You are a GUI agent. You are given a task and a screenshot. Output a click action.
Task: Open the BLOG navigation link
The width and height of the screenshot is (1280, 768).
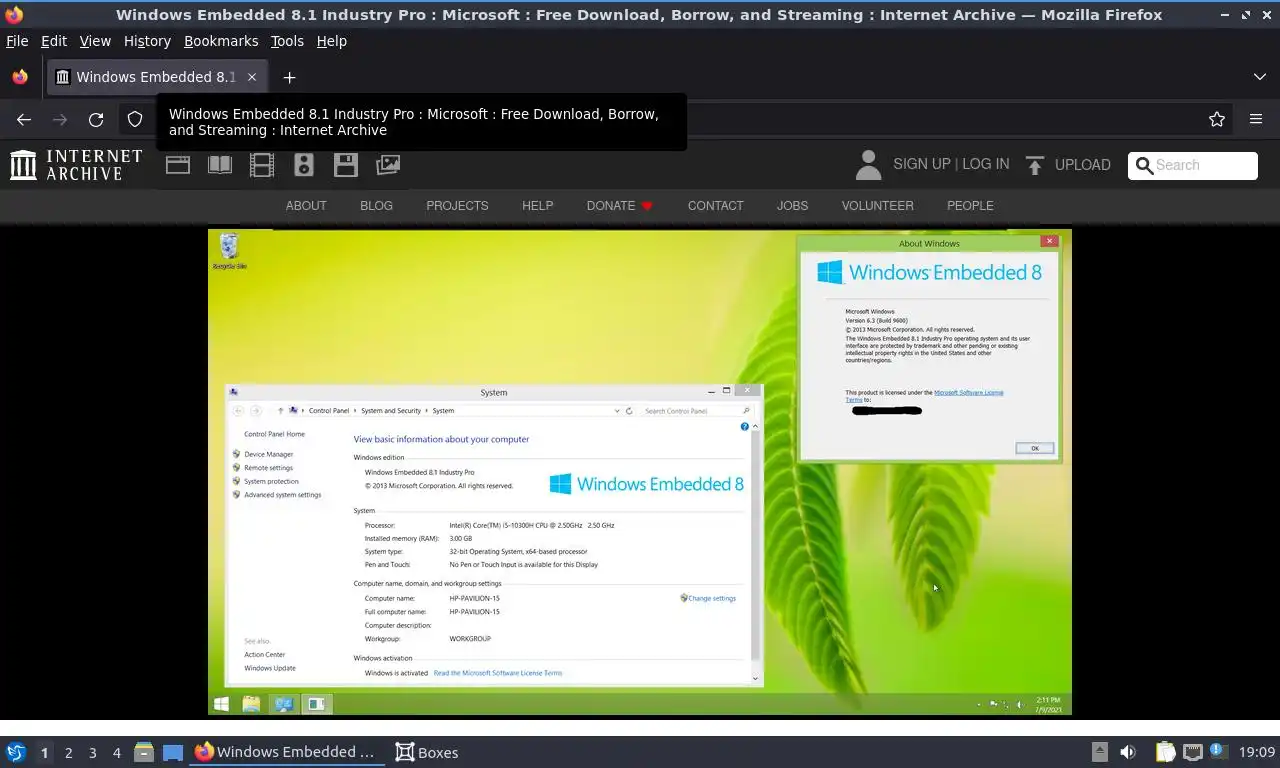[376, 205]
